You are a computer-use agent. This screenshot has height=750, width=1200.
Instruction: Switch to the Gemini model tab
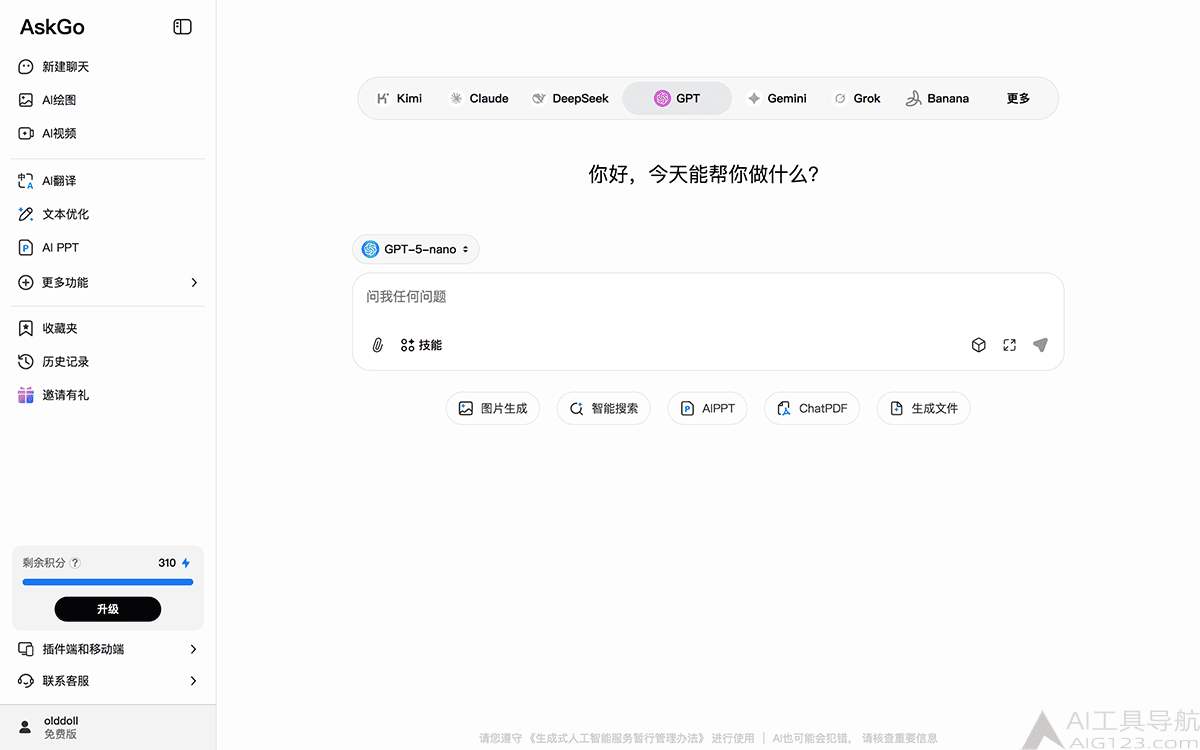tap(777, 98)
